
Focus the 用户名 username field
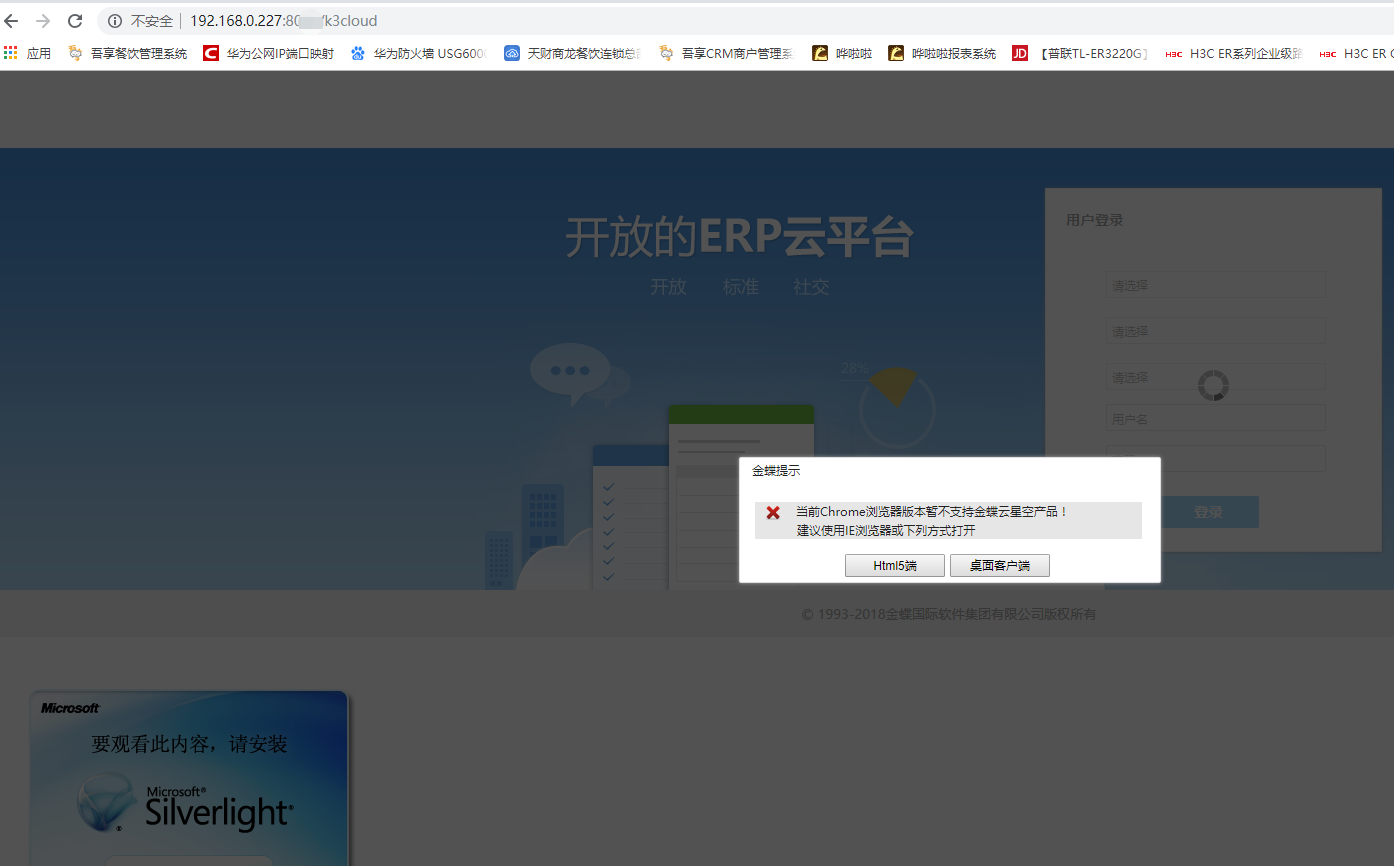tap(1215, 418)
